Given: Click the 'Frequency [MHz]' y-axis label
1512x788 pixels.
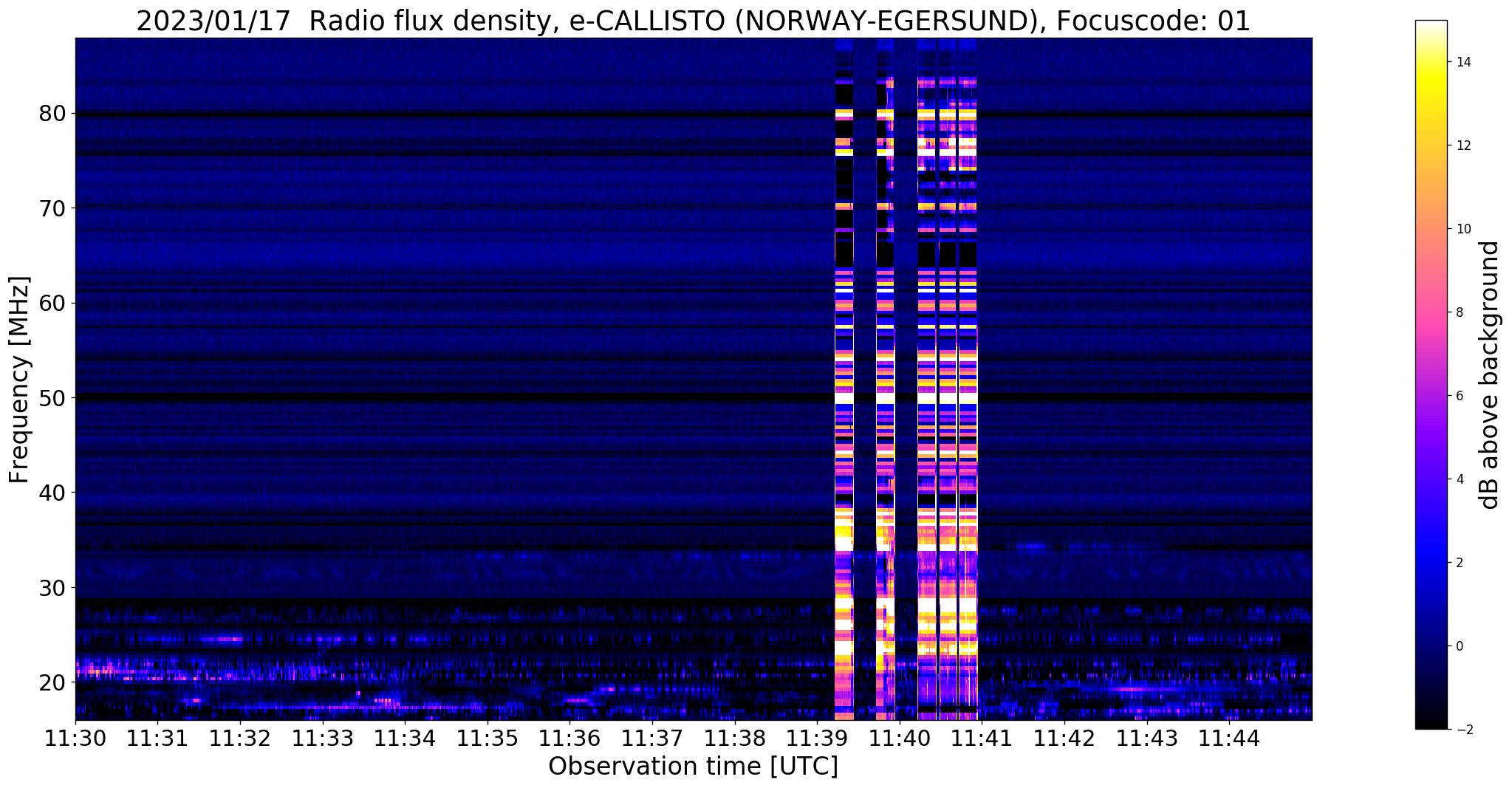Looking at the screenshot, I should point(20,380).
